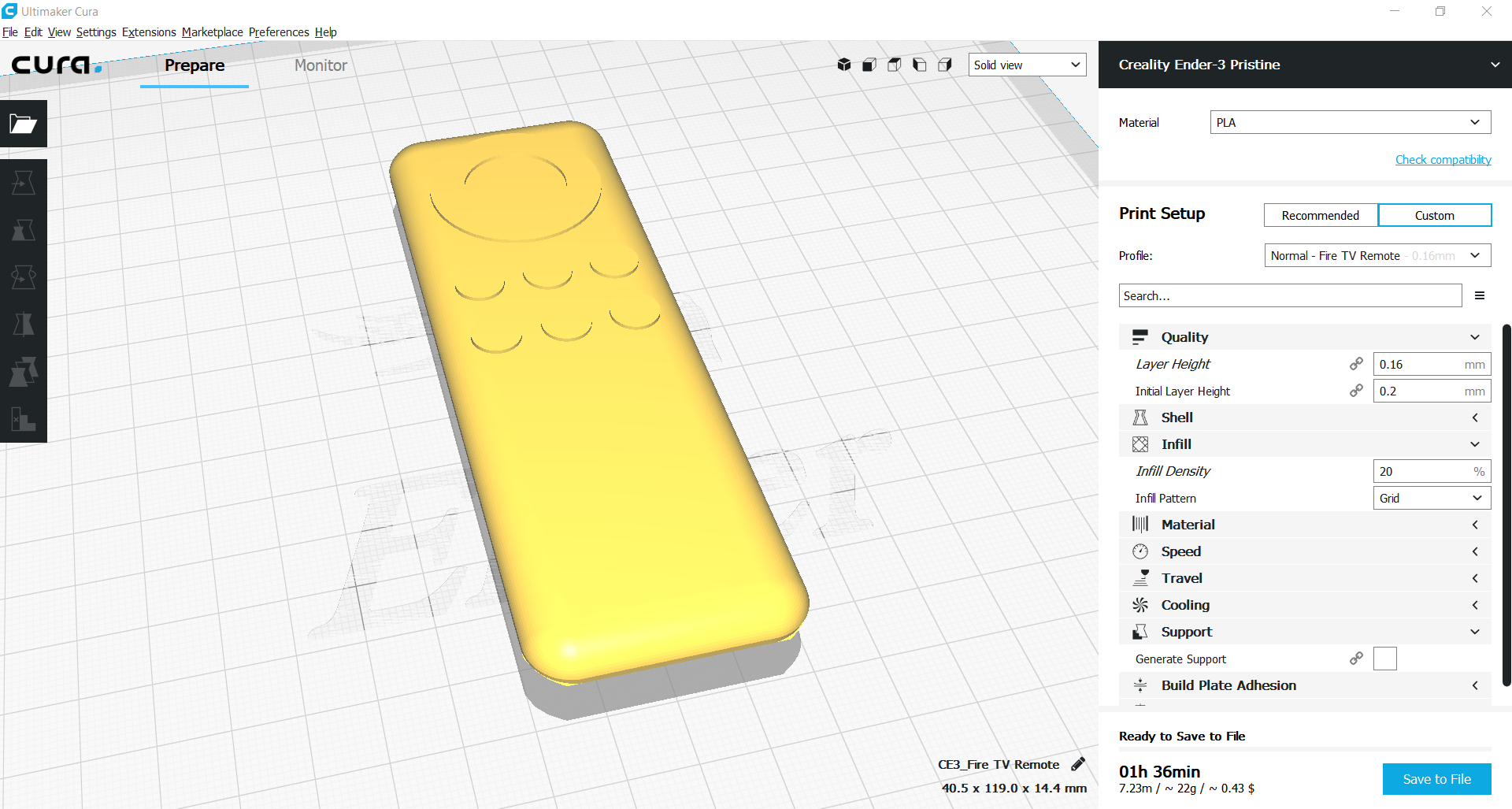Viewport: 1512px width, 809px height.
Task: Click the link icon beside Generate Support
Action: click(1356, 659)
